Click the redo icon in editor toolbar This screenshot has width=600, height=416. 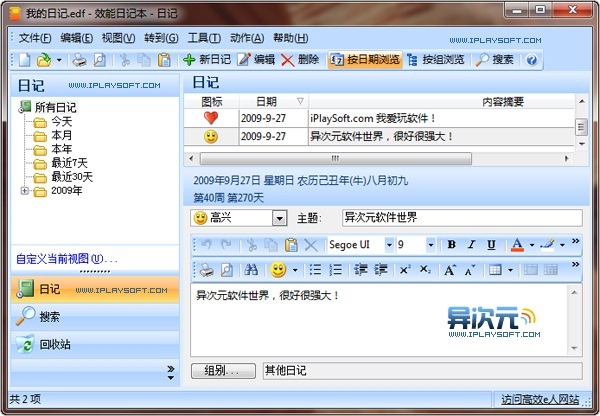[227, 245]
